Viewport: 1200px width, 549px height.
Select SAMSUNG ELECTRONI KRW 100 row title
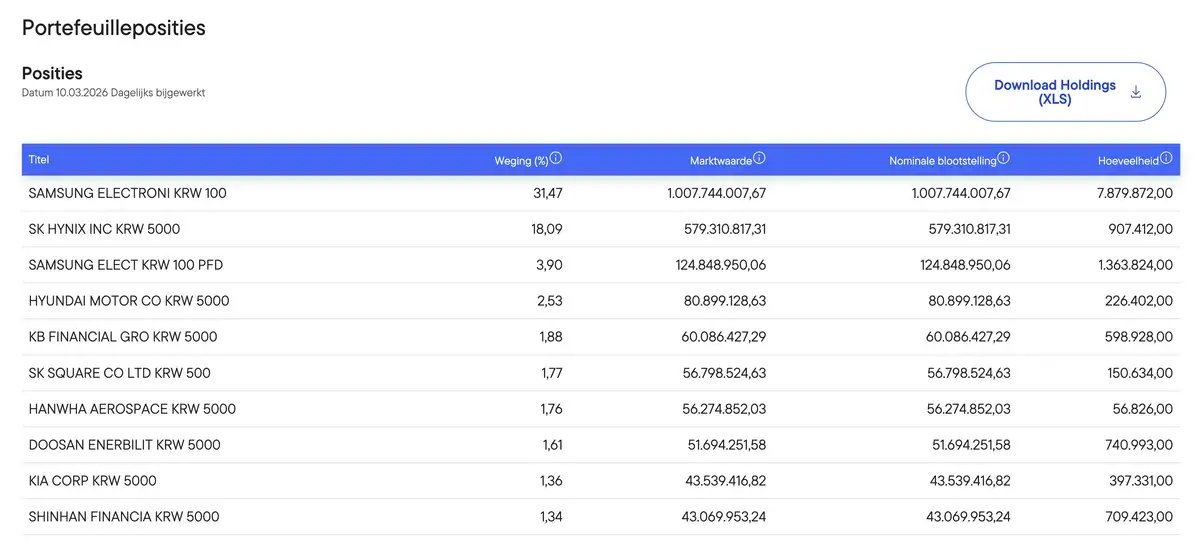pos(128,193)
